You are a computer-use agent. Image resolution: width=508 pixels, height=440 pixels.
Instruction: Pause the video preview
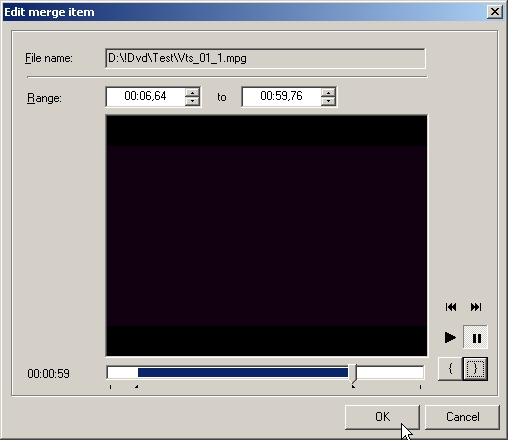pos(476,338)
